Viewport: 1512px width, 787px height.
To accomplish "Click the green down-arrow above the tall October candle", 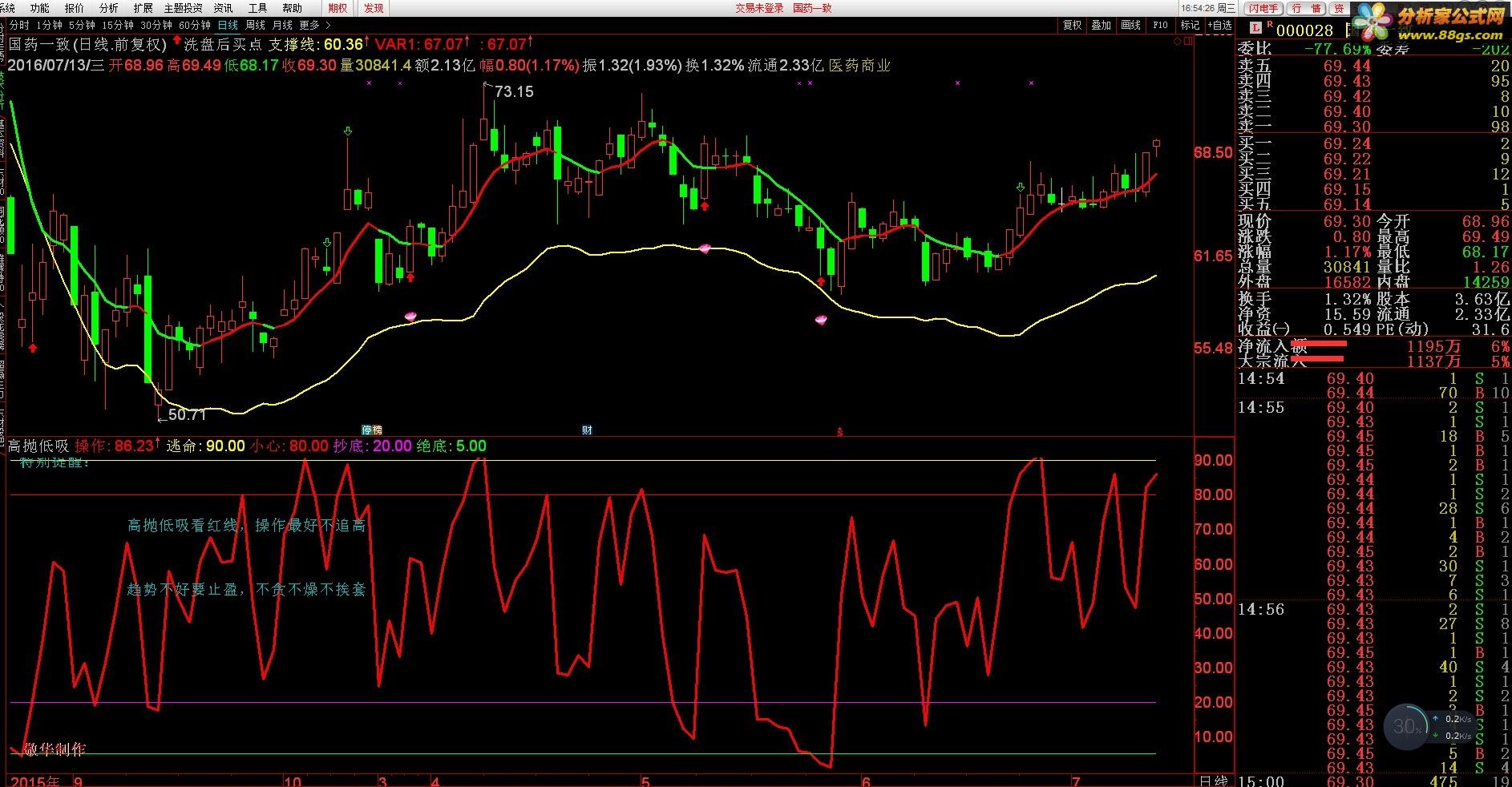I will click(x=348, y=131).
